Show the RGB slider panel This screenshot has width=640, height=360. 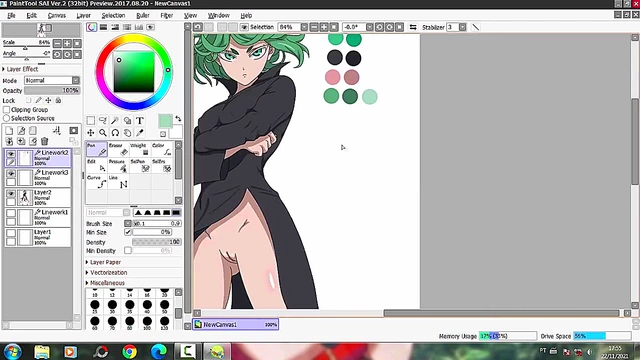tap(103, 27)
